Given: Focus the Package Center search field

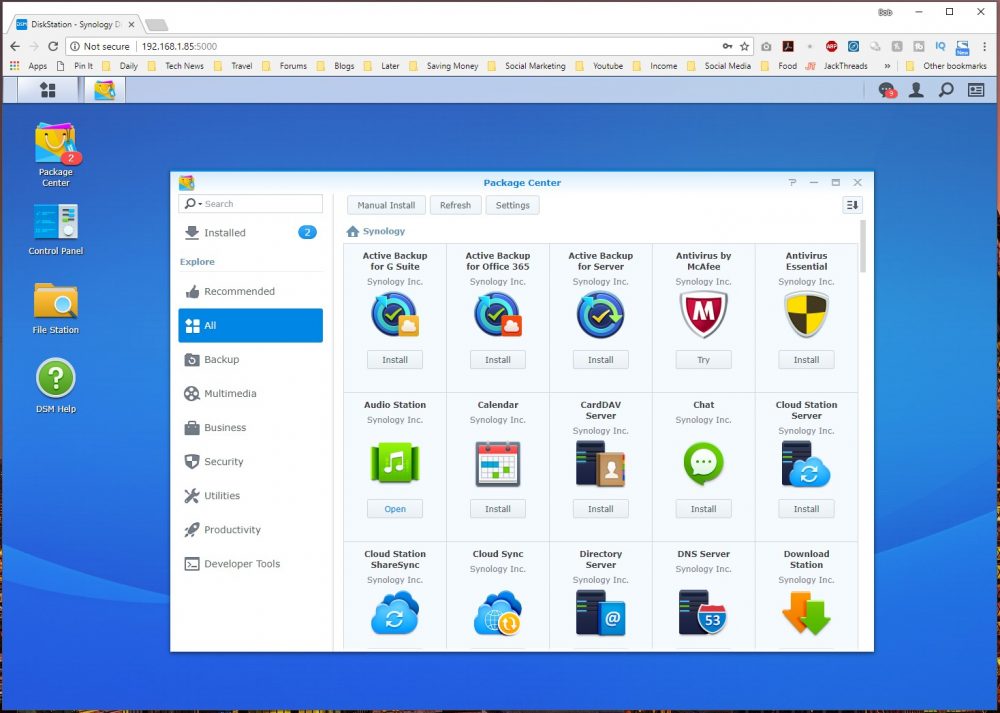Looking at the screenshot, I should (x=251, y=203).
